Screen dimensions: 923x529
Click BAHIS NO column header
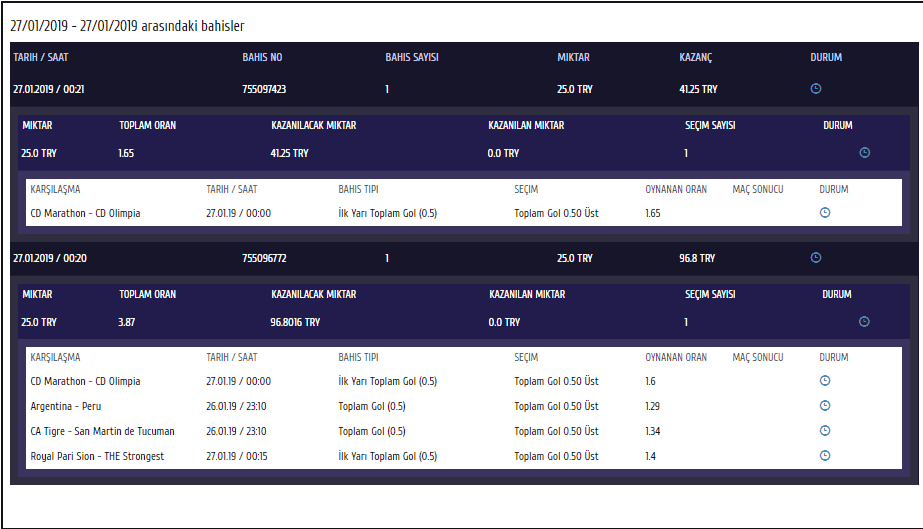[x=262, y=58]
